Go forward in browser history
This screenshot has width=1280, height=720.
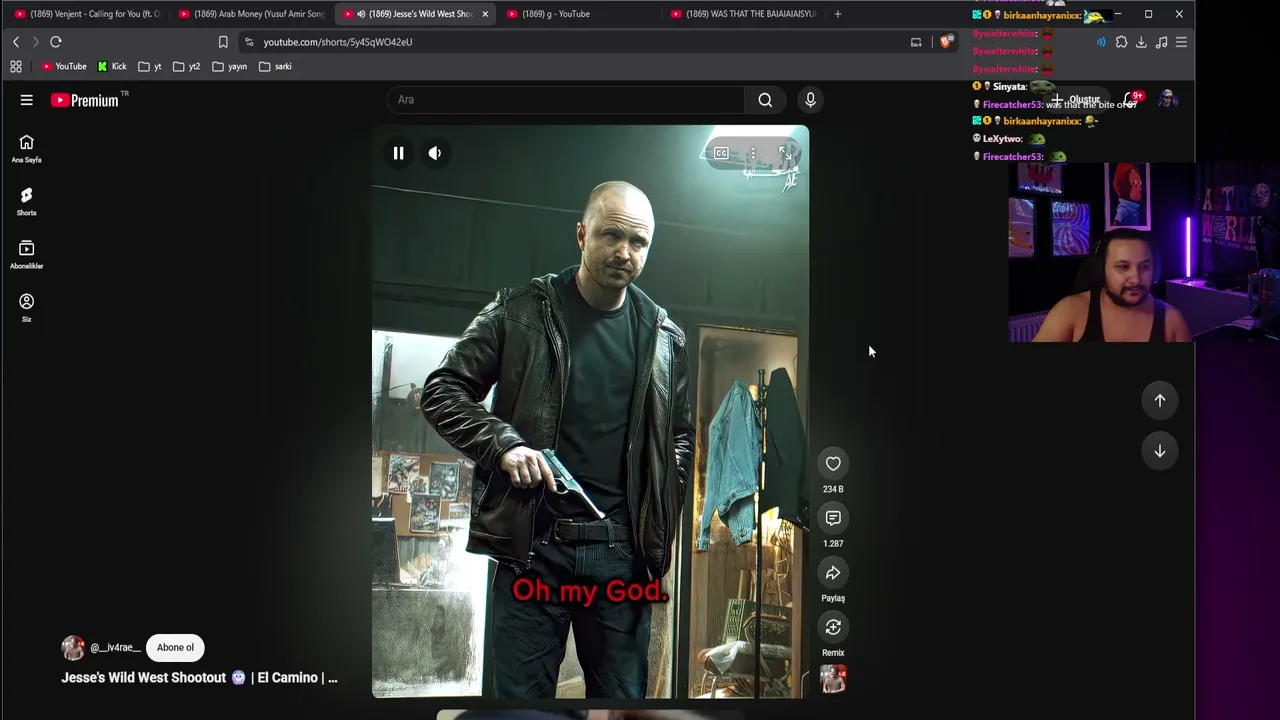(35, 42)
